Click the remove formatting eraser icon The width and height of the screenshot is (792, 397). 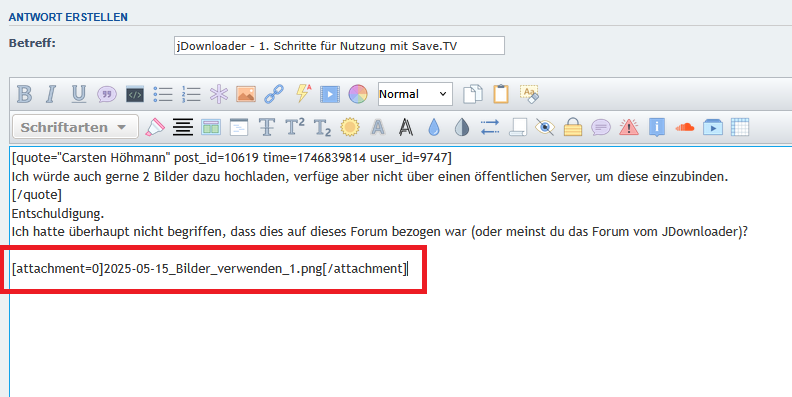click(x=529, y=94)
